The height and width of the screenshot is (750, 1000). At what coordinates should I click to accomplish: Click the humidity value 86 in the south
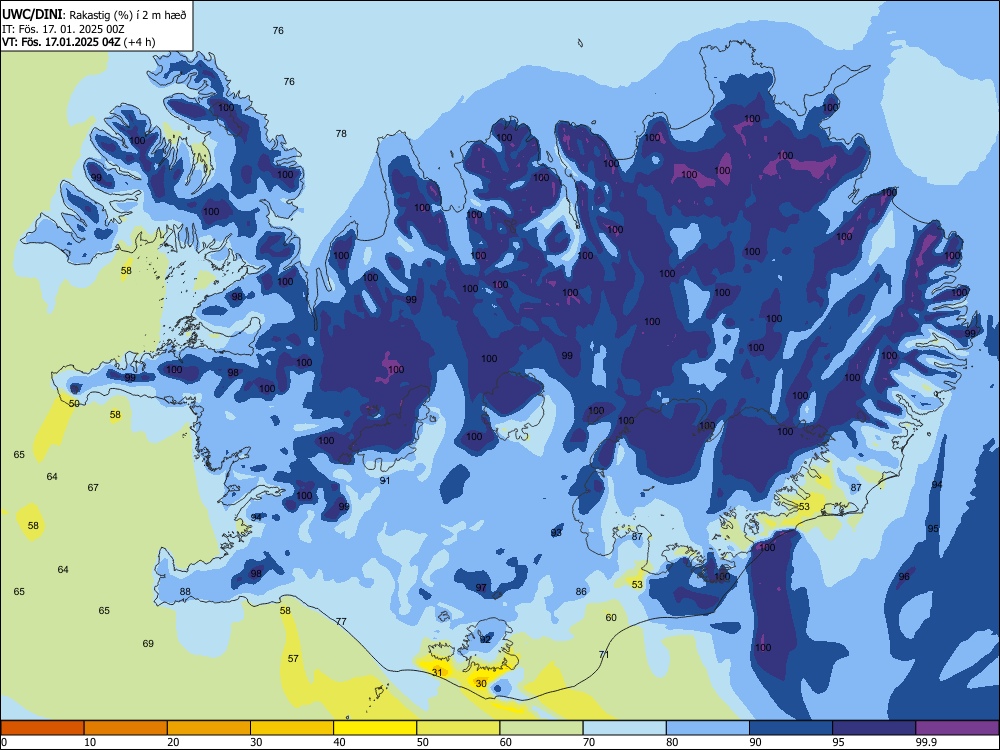click(581, 591)
